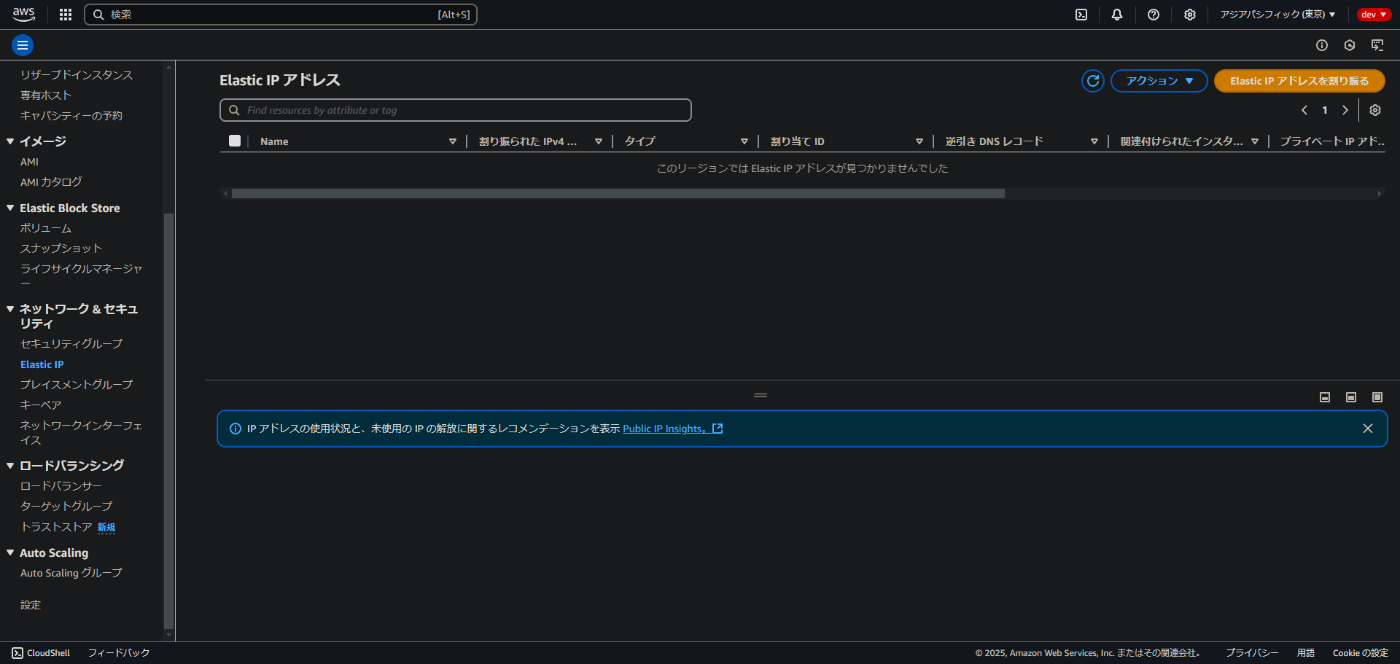Open the CloudShell icon in top bar

(1081, 15)
